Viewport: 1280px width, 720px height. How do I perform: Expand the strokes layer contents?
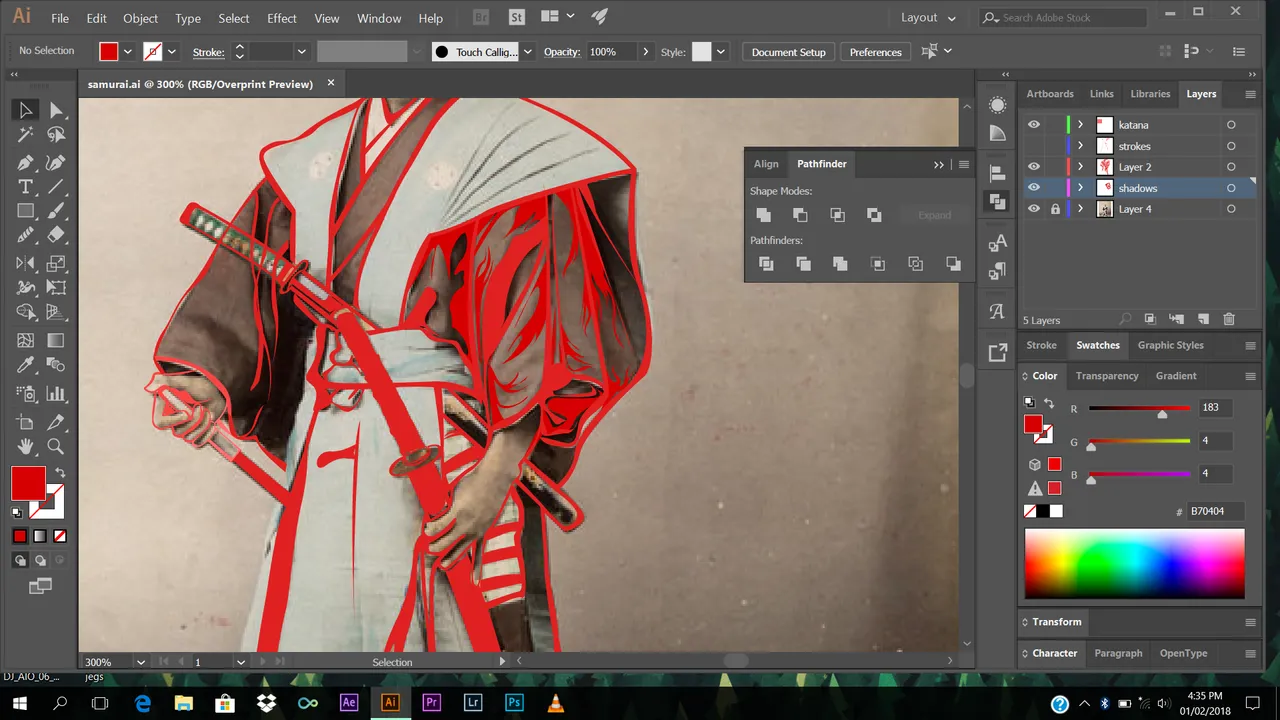(x=1080, y=146)
